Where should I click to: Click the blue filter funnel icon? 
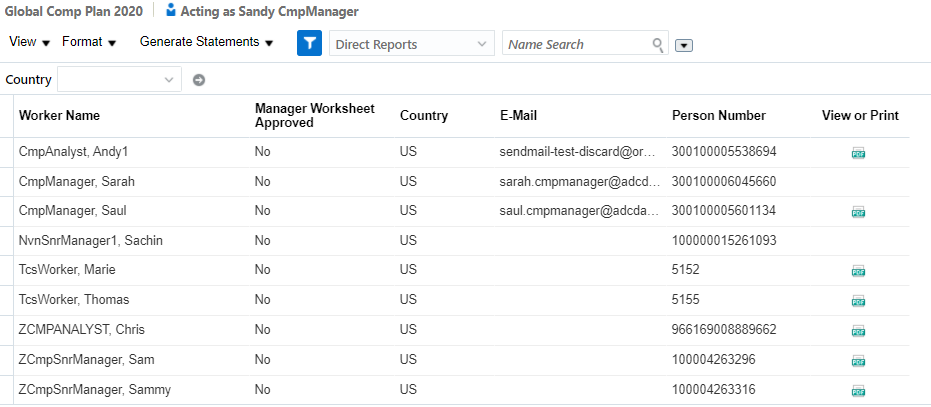[310, 43]
